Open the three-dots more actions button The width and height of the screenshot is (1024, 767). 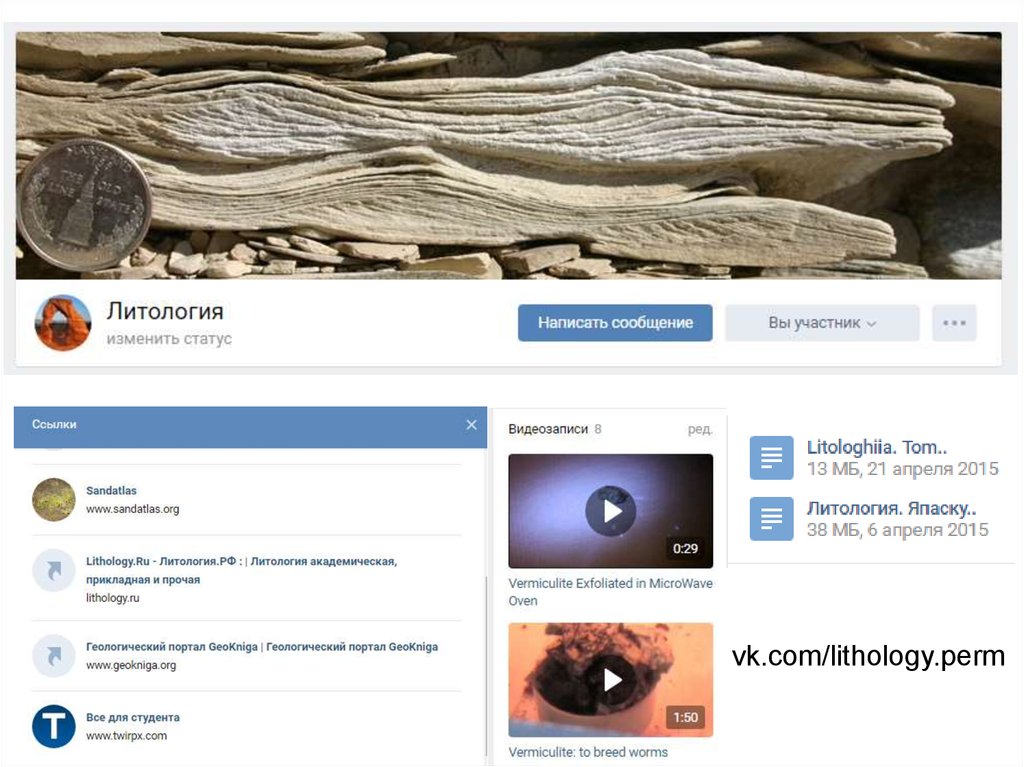(954, 323)
